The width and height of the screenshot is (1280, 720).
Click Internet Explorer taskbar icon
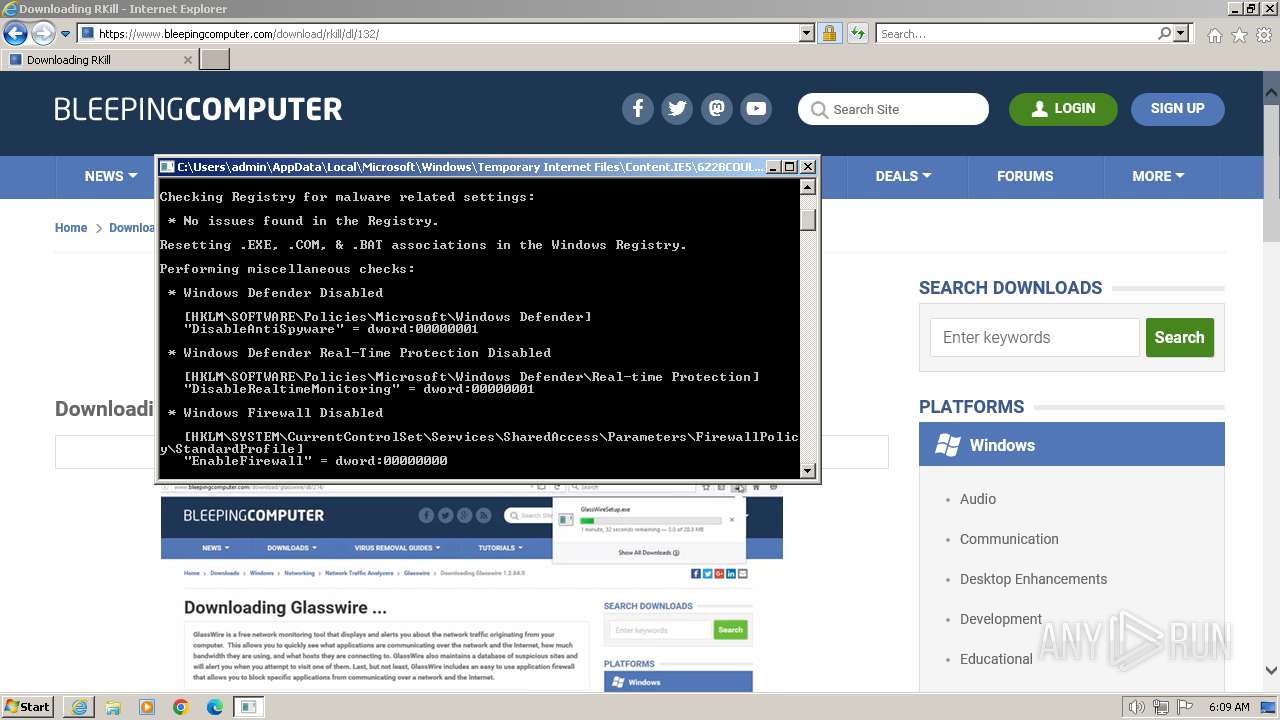point(79,707)
